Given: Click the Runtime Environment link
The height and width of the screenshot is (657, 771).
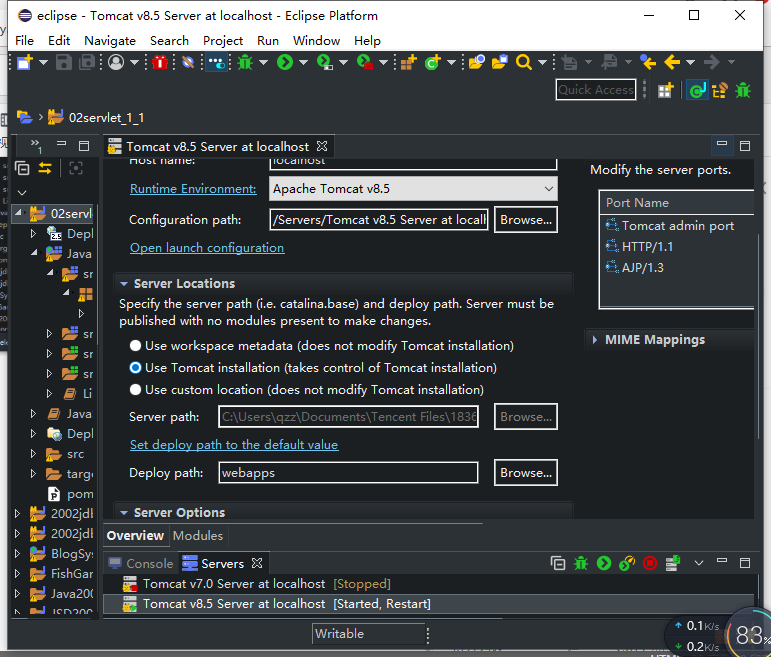Looking at the screenshot, I should (x=193, y=189).
